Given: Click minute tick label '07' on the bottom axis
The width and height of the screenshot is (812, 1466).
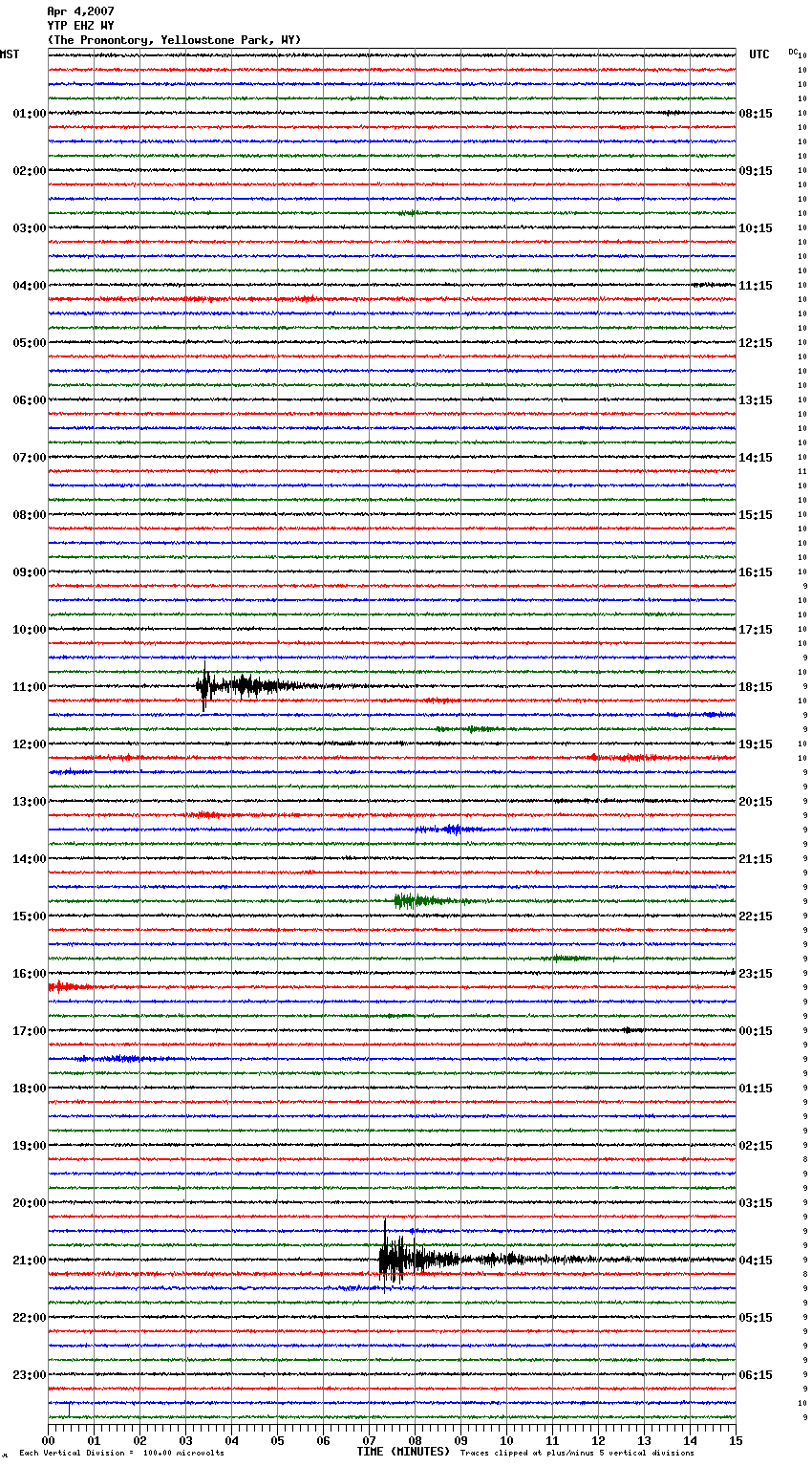Looking at the screenshot, I should (x=369, y=1440).
